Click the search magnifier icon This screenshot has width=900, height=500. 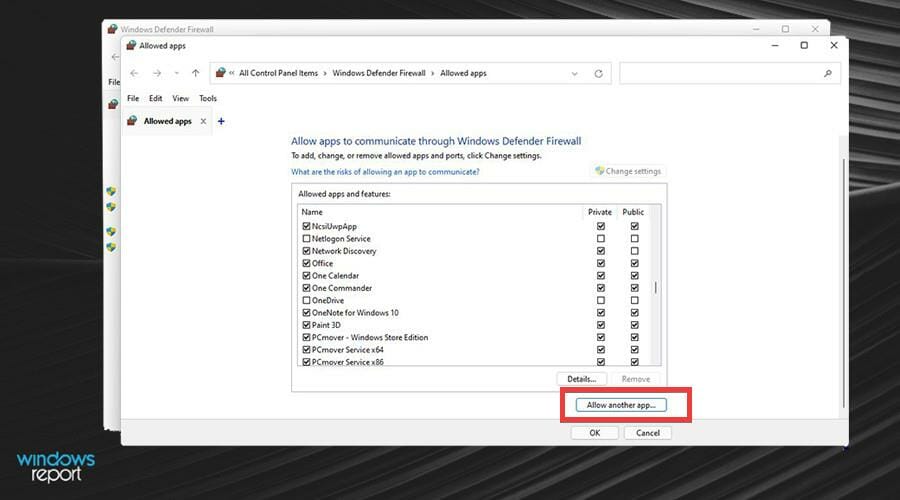[x=828, y=73]
